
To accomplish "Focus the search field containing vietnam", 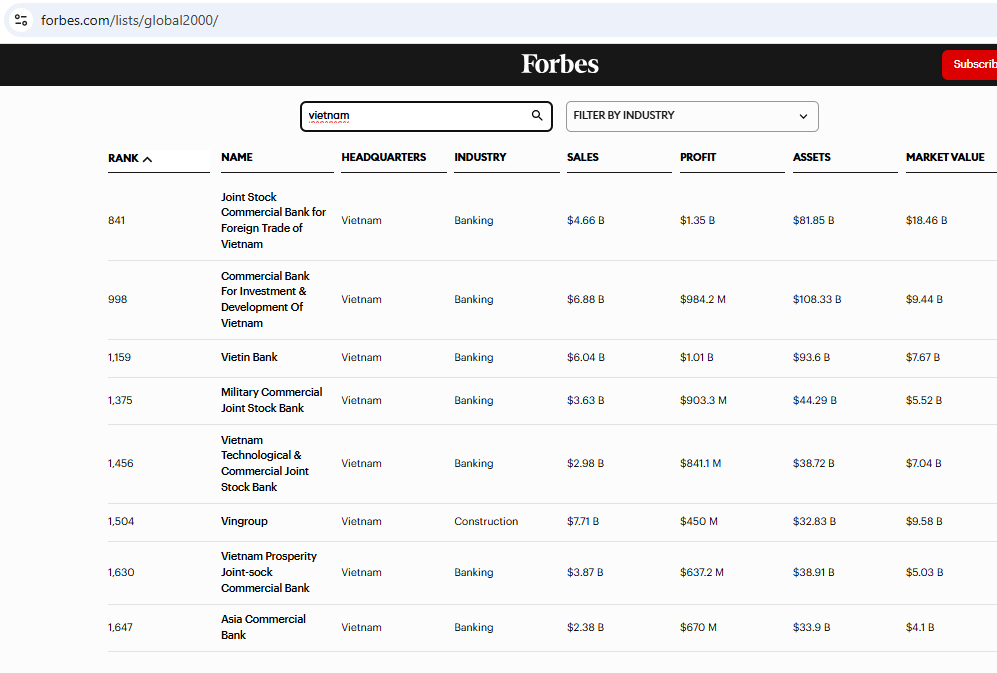I will (415, 116).
